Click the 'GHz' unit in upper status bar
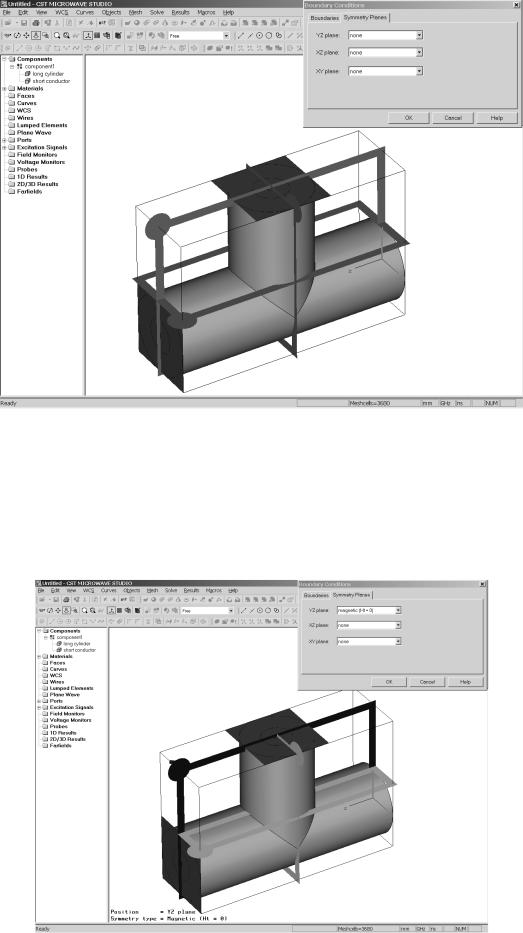 pyautogui.click(x=444, y=403)
